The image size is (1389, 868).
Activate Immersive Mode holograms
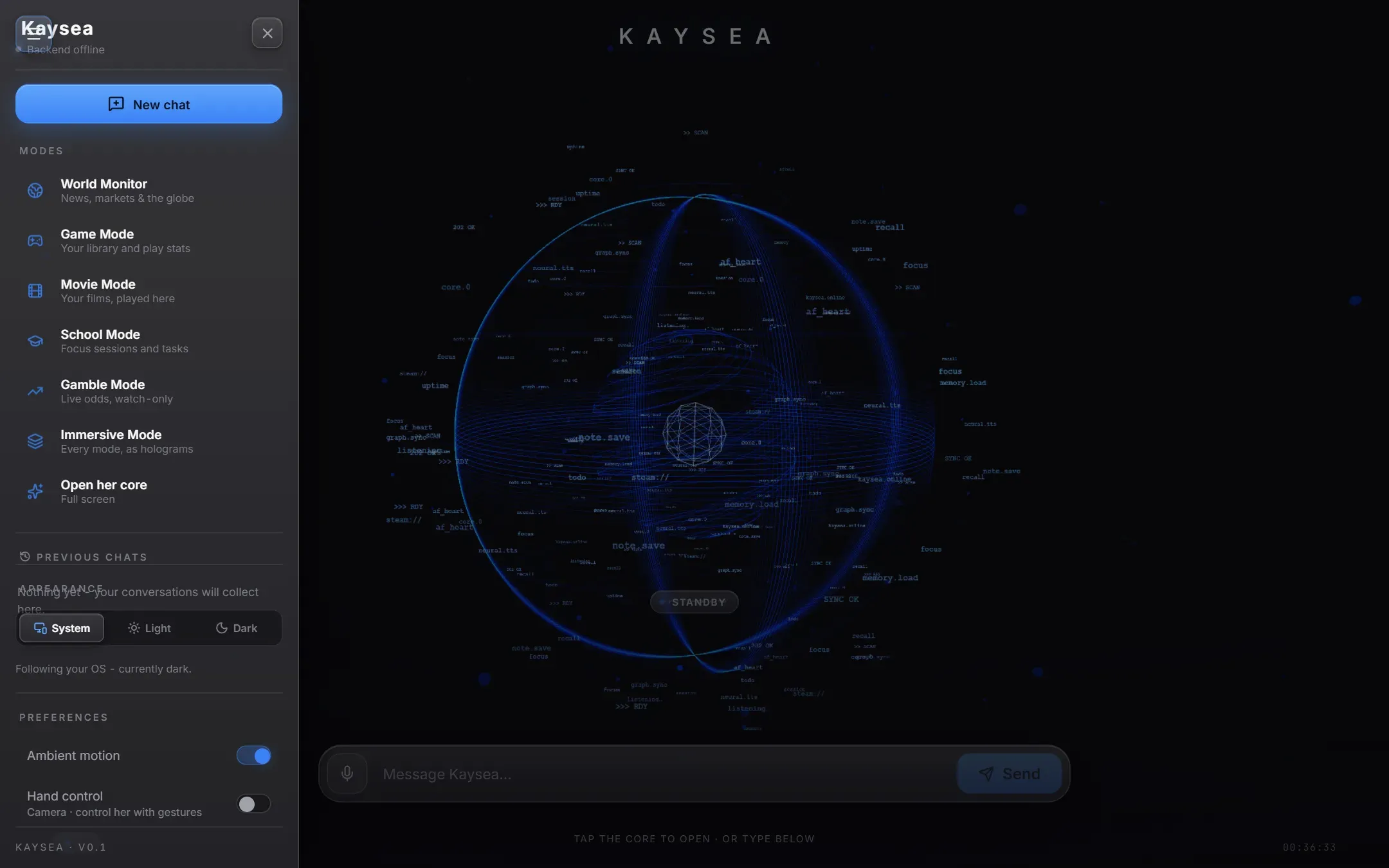(x=149, y=441)
